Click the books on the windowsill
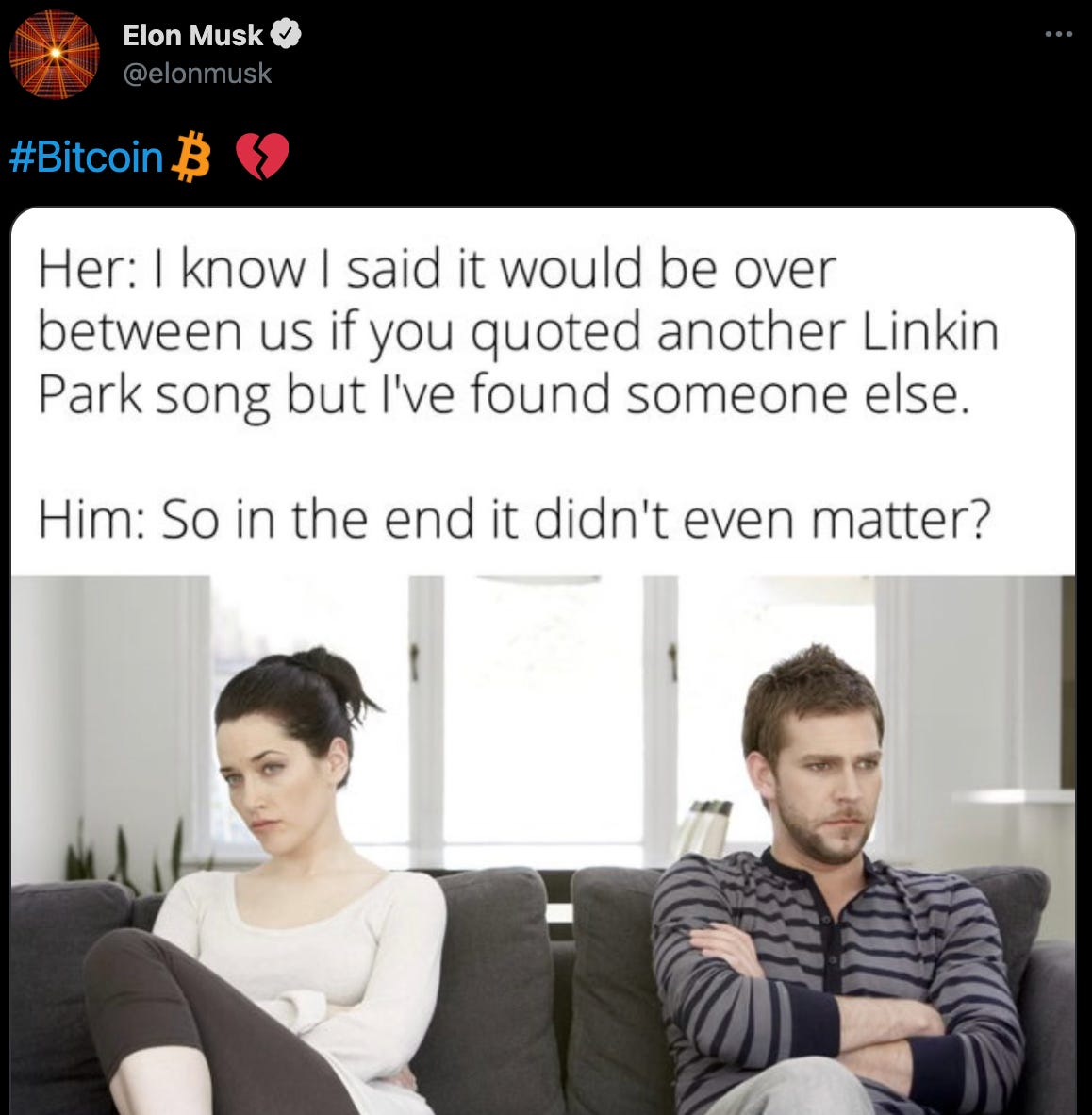The width and height of the screenshot is (1092, 1115). click(x=703, y=828)
